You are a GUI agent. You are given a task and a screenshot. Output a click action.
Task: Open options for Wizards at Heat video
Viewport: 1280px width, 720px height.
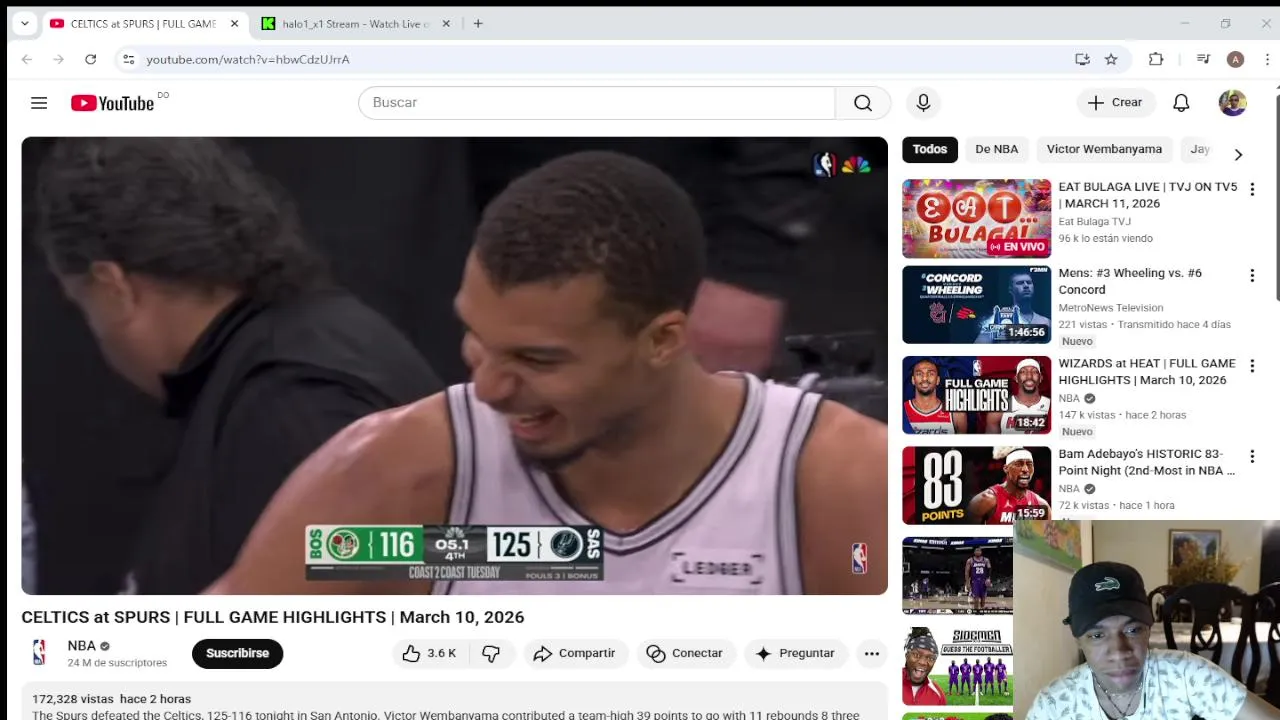pos(1251,366)
